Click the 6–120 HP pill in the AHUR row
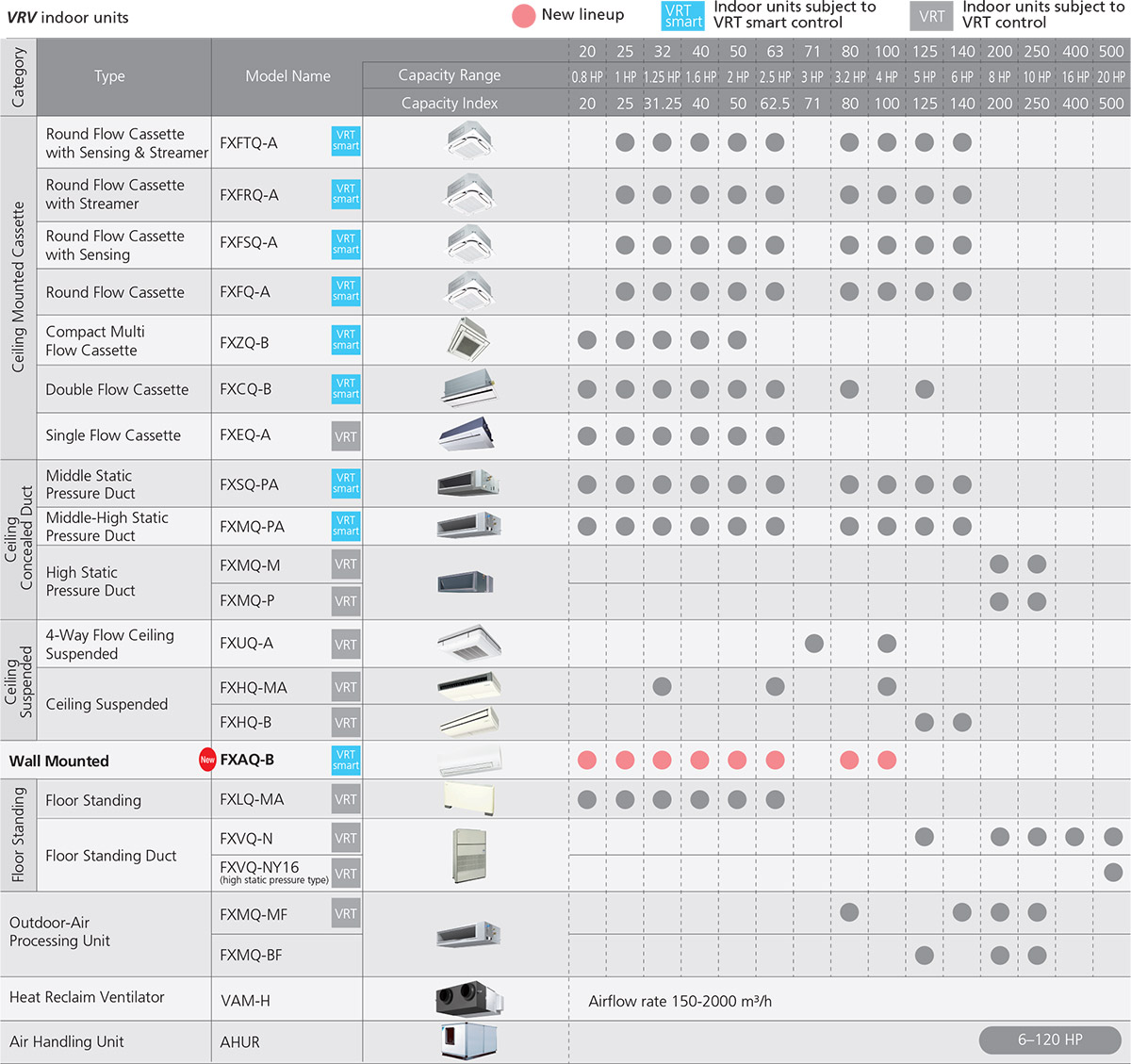The height and width of the screenshot is (1064, 1131). 1050,1039
